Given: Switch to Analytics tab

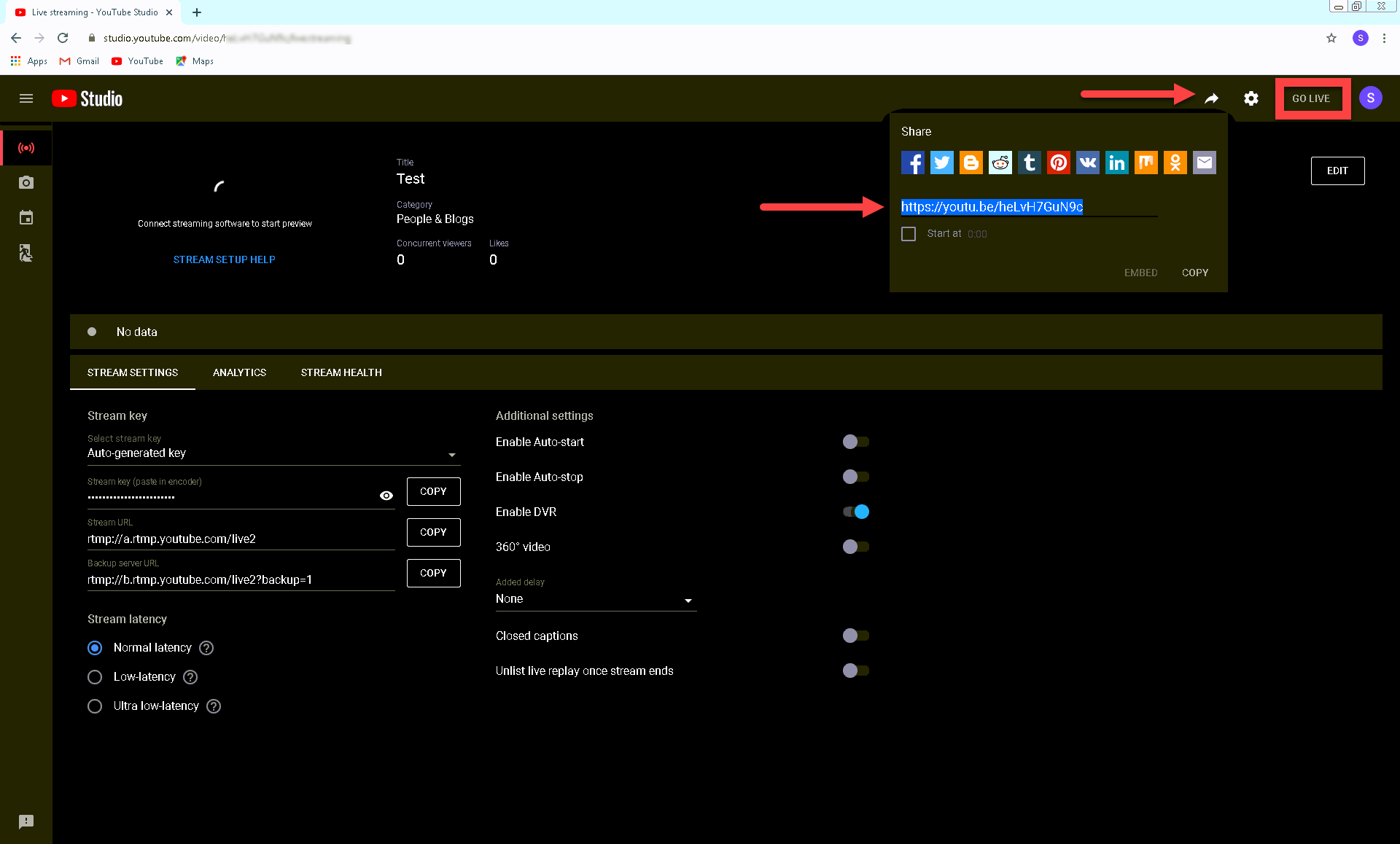Looking at the screenshot, I should [x=239, y=372].
